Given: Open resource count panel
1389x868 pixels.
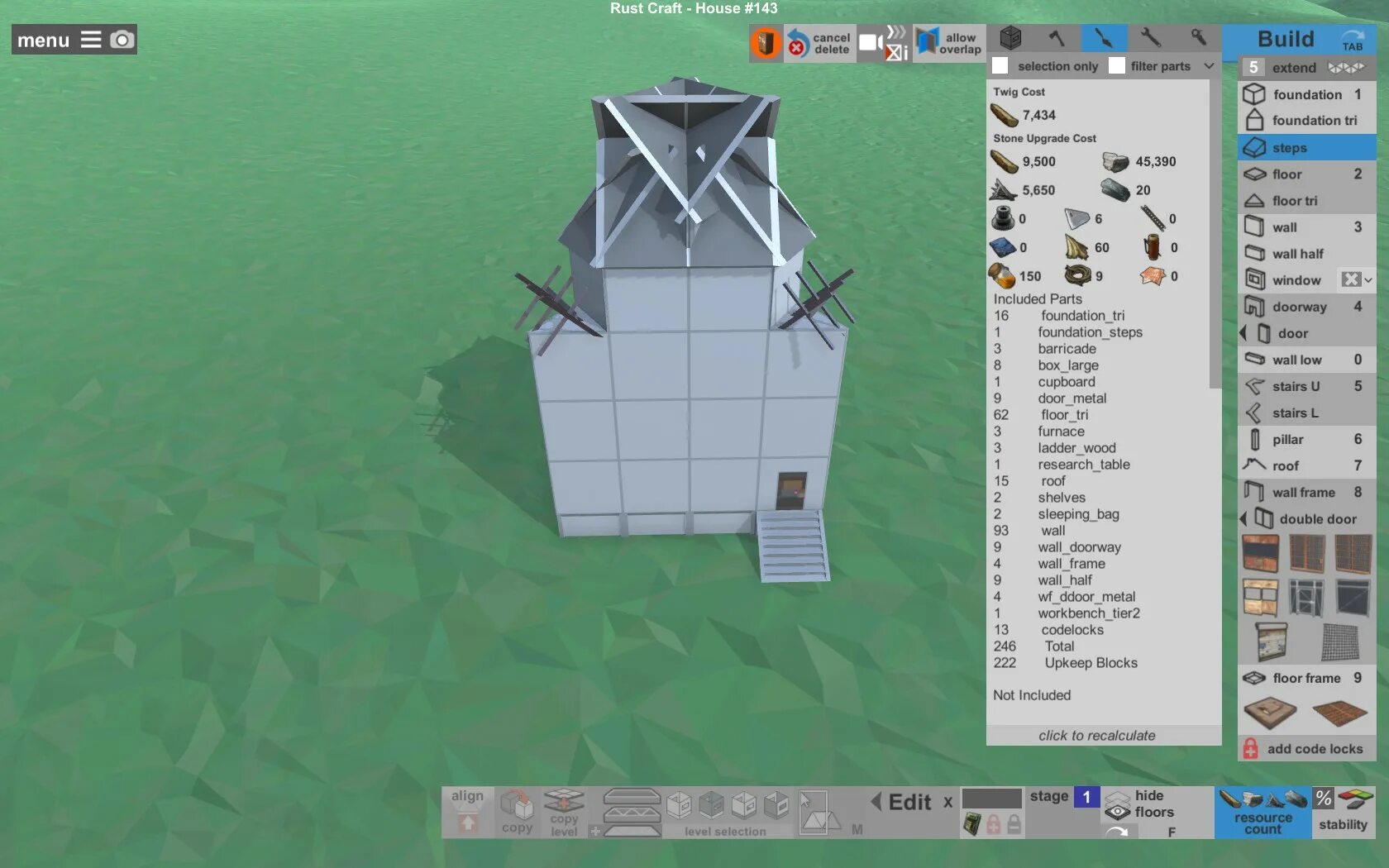Looking at the screenshot, I should pos(1263,813).
